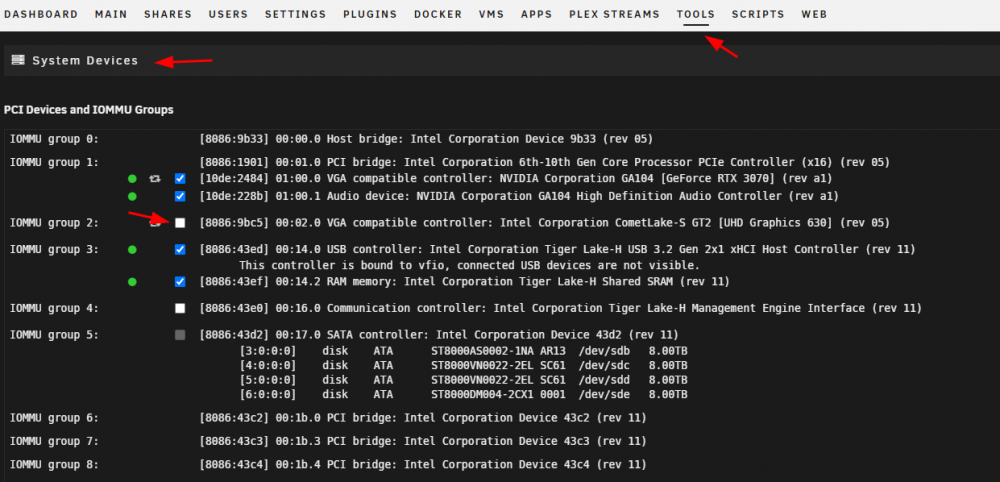Uncheck the USB 3.2 xHCI Host Controller
This screenshot has height=482, width=1000.
click(x=180, y=249)
